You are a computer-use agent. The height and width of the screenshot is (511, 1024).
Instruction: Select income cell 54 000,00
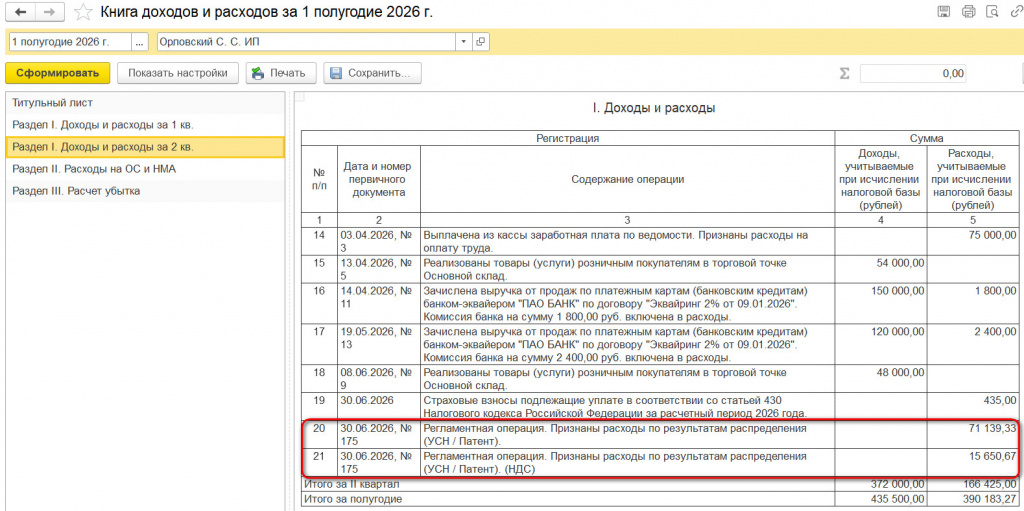click(x=881, y=269)
